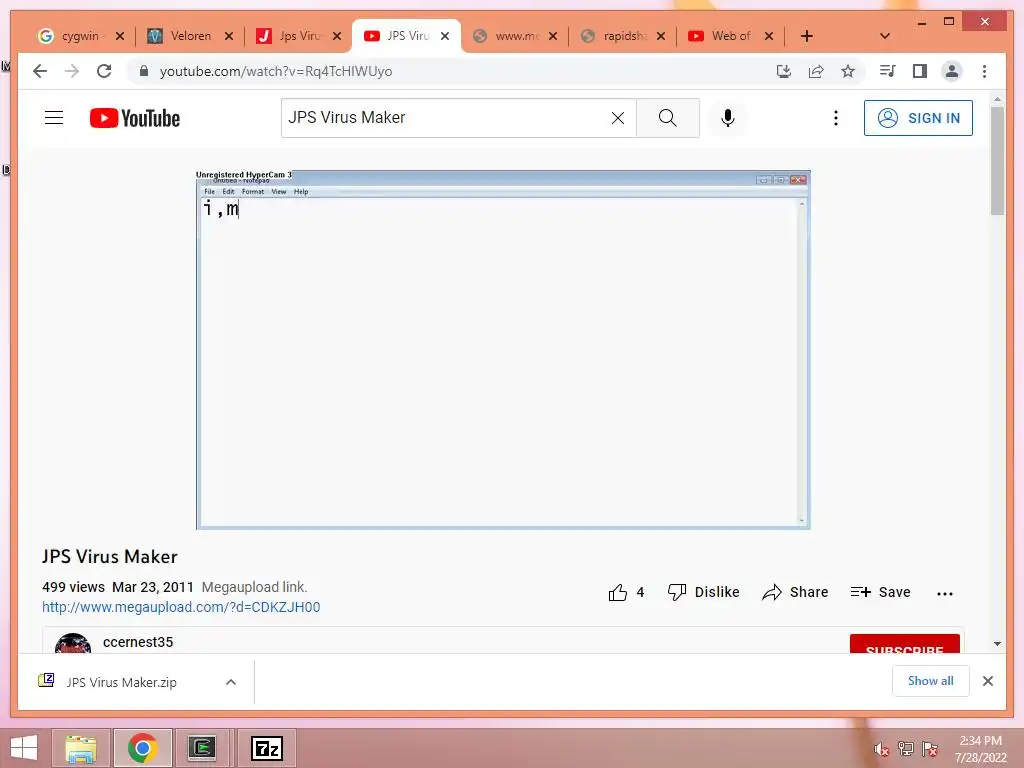The width and height of the screenshot is (1024, 768).
Task: Open the media control icon in toolbar
Action: (x=888, y=71)
